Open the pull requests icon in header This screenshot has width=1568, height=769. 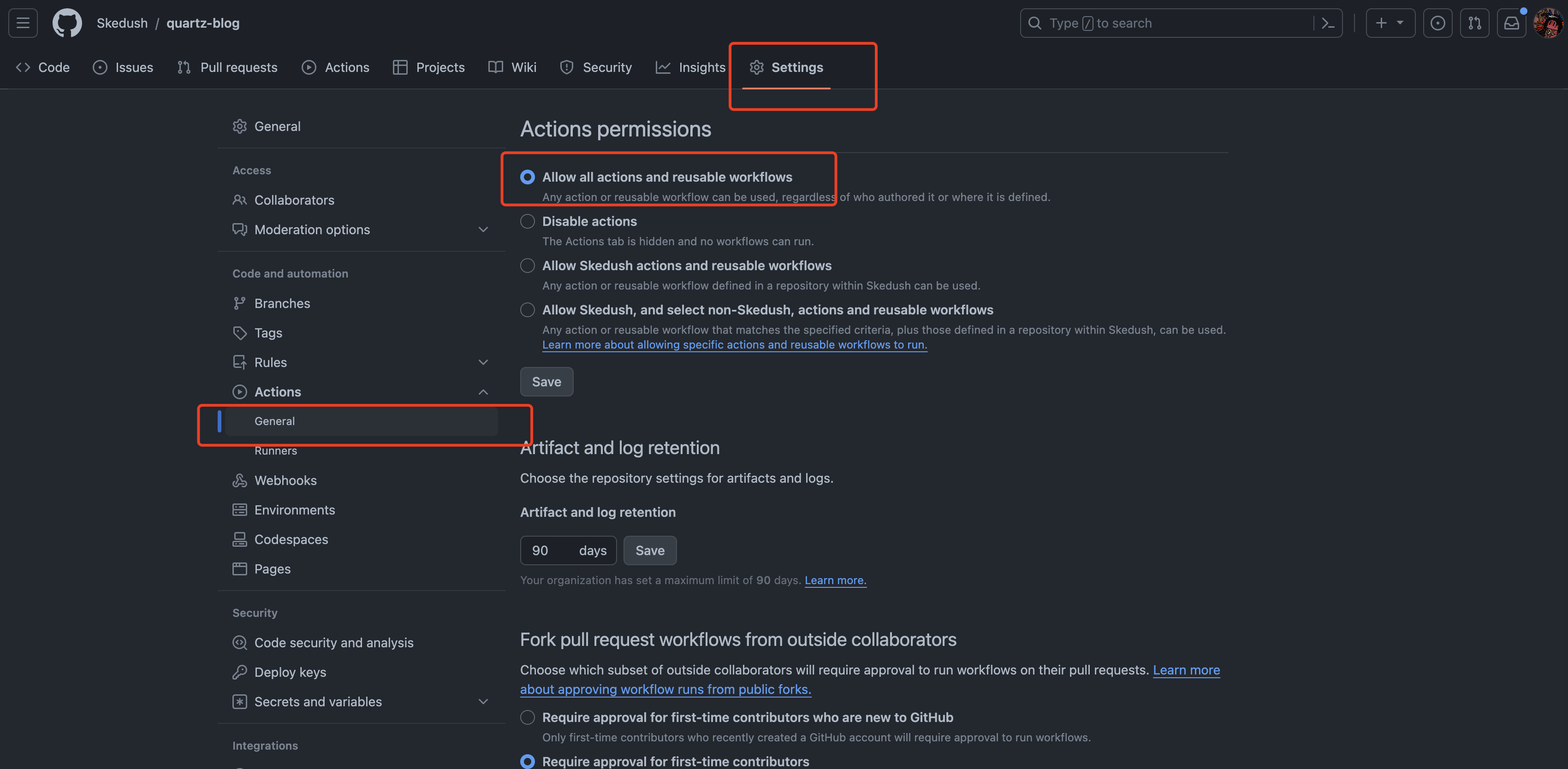[x=1474, y=23]
